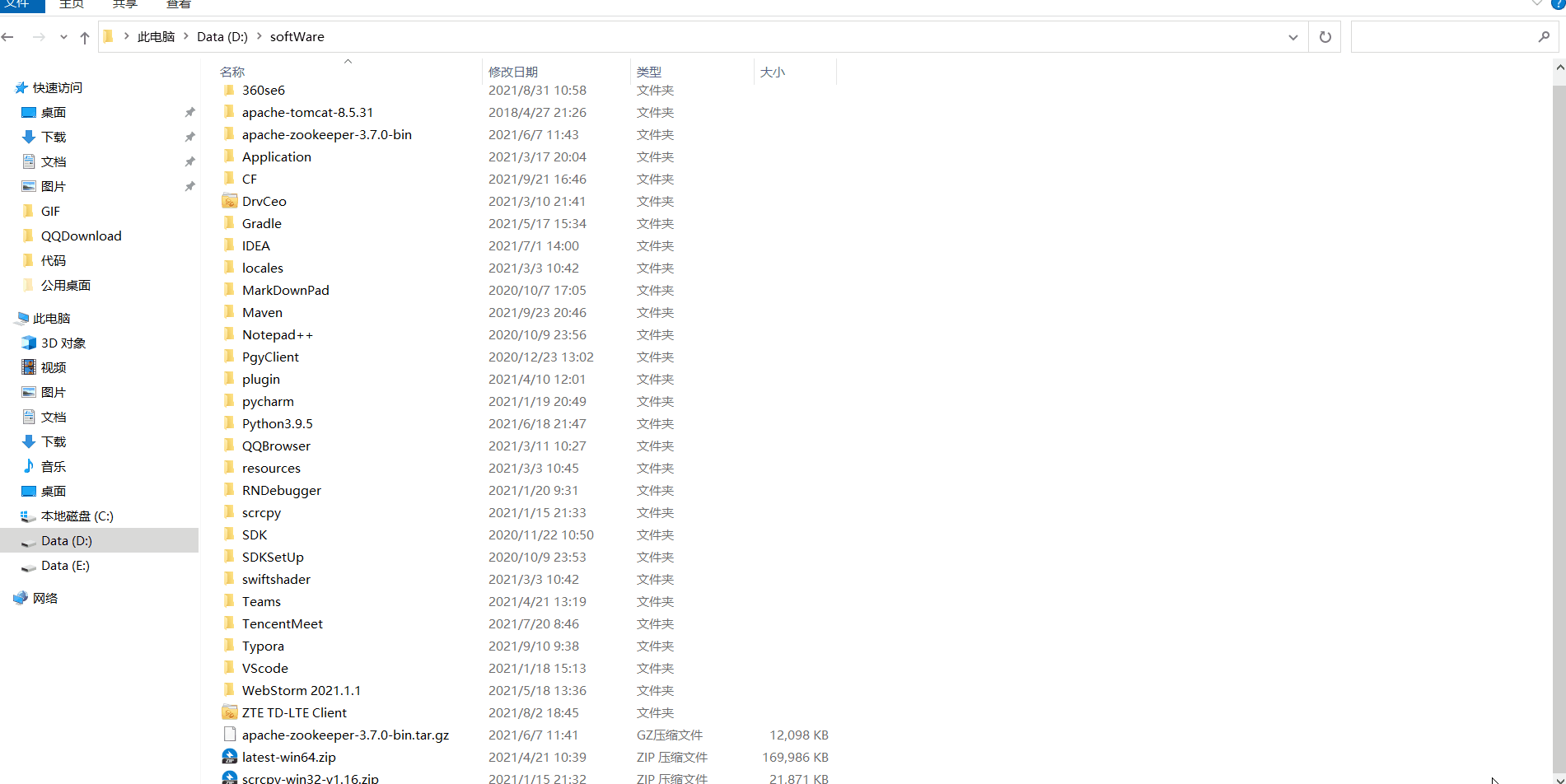This screenshot has width=1566, height=784.
Task: Open the 共享 ribbon tab
Action: (125, 4)
